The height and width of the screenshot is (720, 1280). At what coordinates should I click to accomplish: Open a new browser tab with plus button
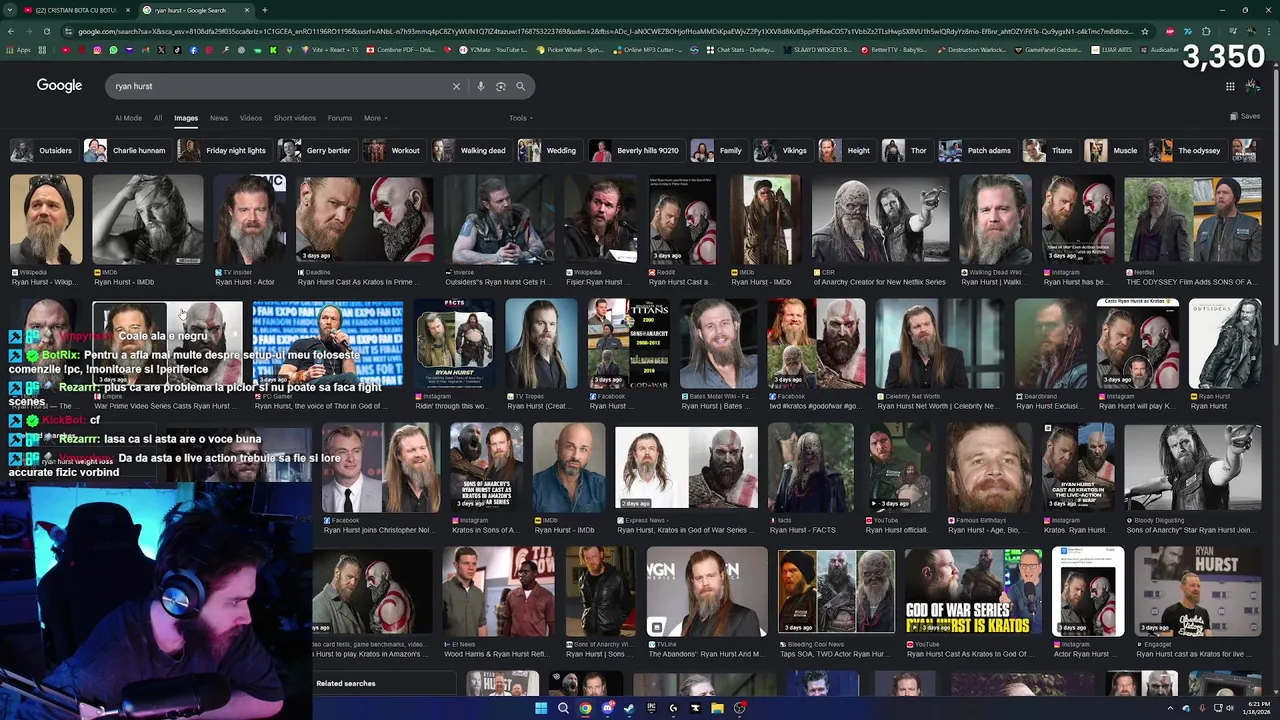coord(264,10)
